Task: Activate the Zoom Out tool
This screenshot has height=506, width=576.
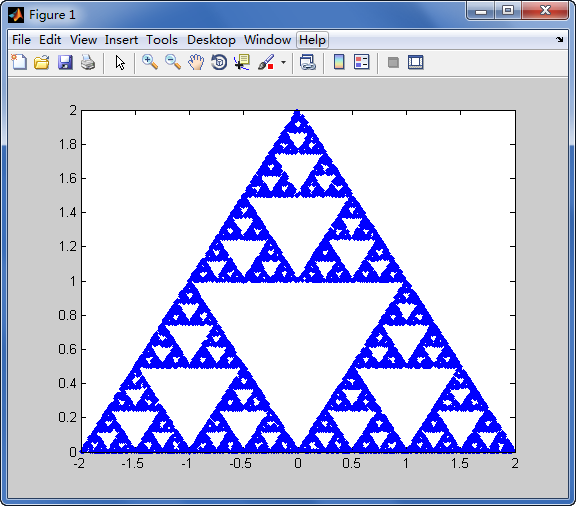Action: [x=173, y=62]
